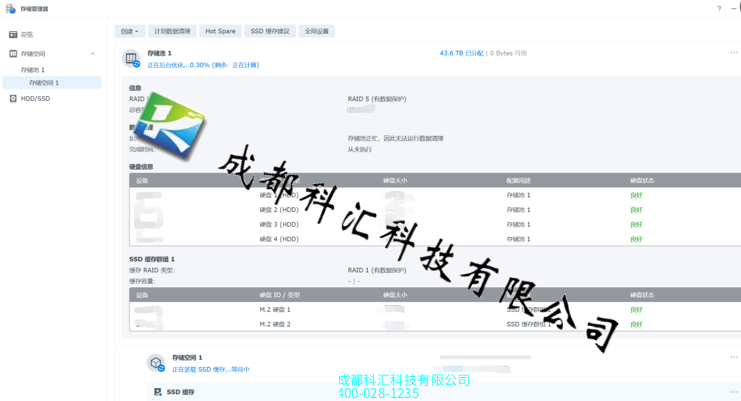Select the M.2 硬盘 1 row
This screenshot has width=741, height=401.
point(435,309)
